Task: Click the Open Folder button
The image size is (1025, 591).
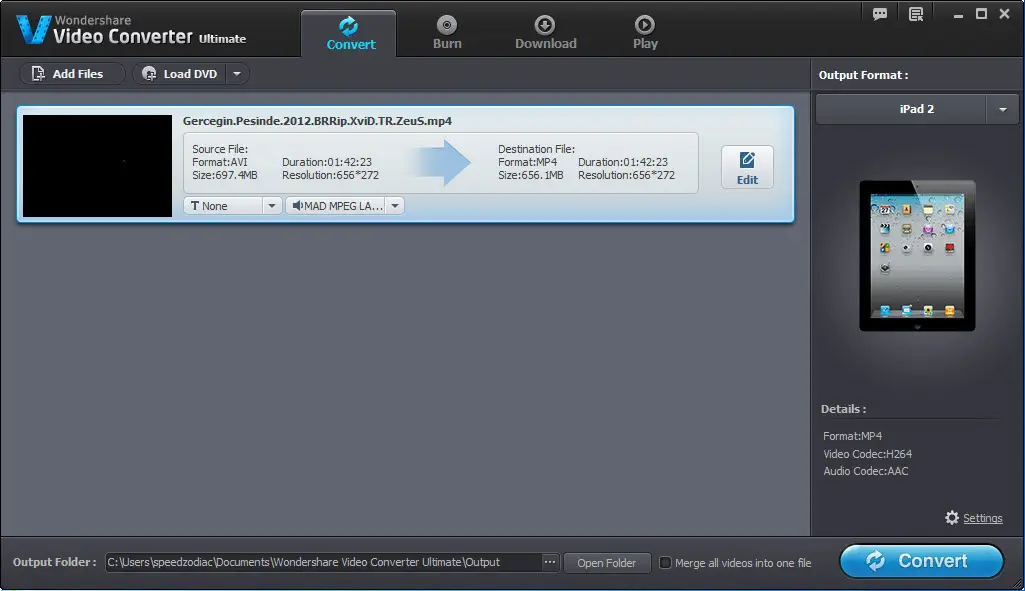Action: point(607,563)
